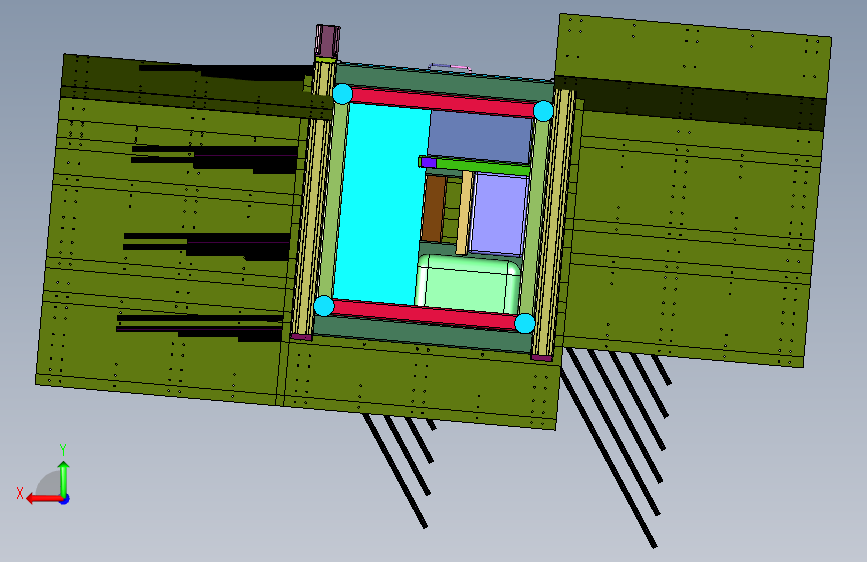
Task: Select the lower red crossbar
Action: 425,315
